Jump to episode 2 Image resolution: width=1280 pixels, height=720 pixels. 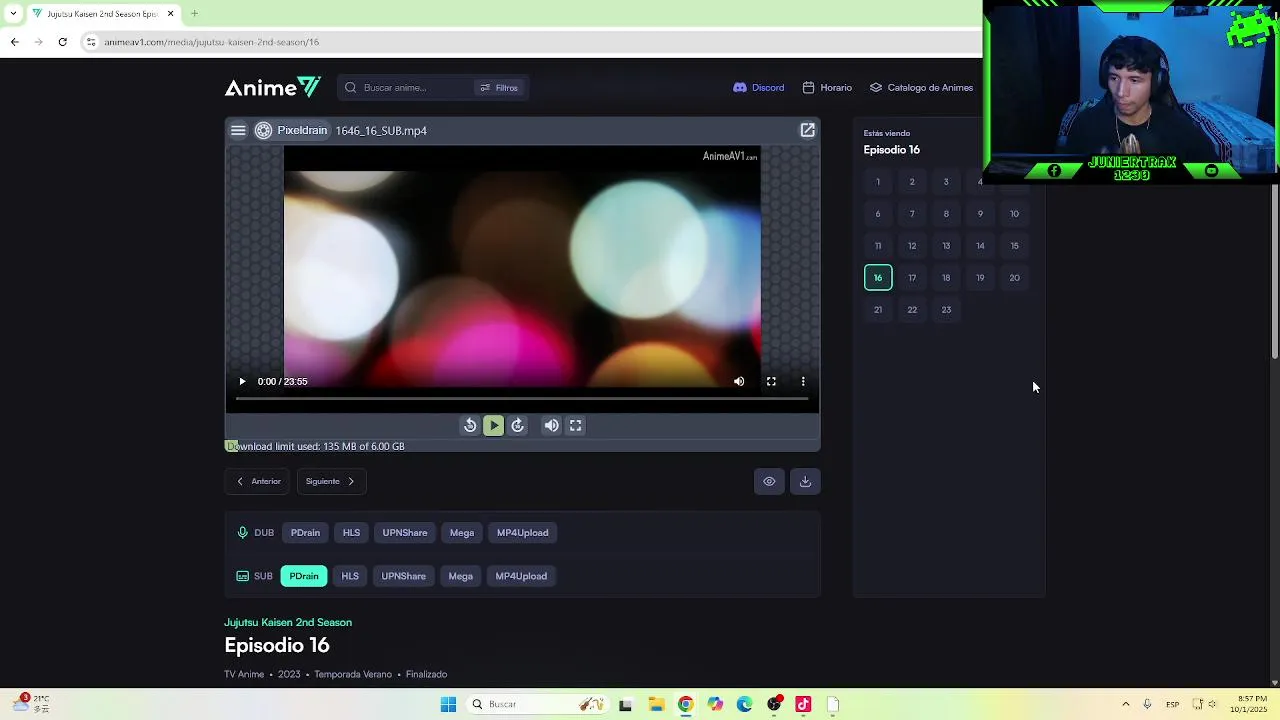point(912,182)
